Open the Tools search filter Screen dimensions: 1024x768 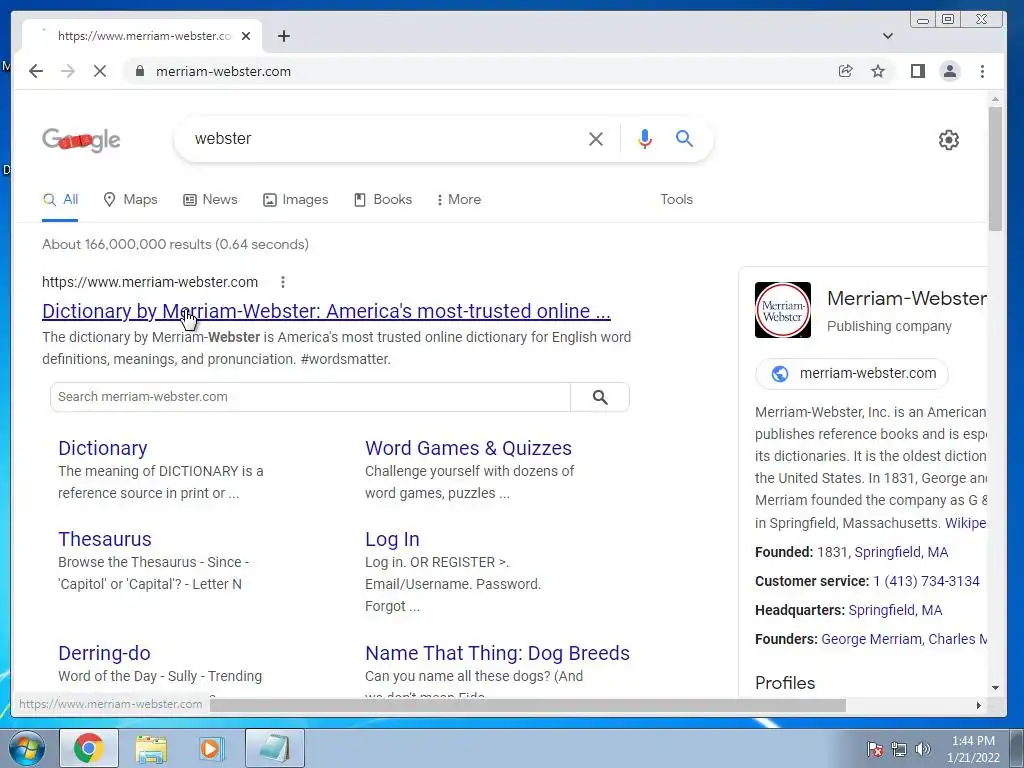pyautogui.click(x=676, y=200)
